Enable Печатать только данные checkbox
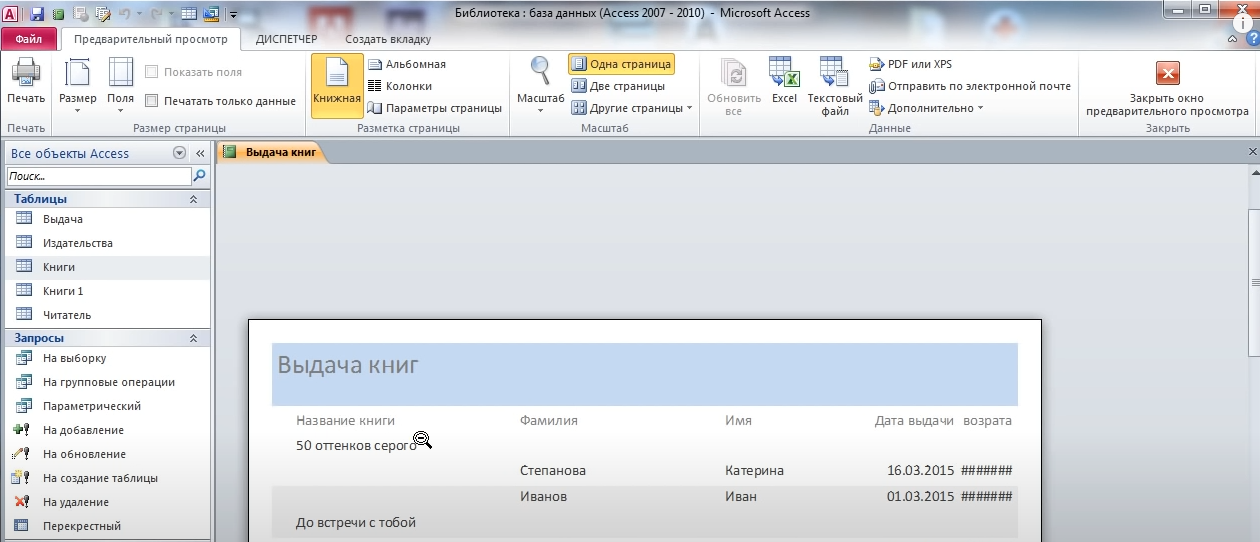The width and height of the screenshot is (1260, 542). click(x=152, y=101)
